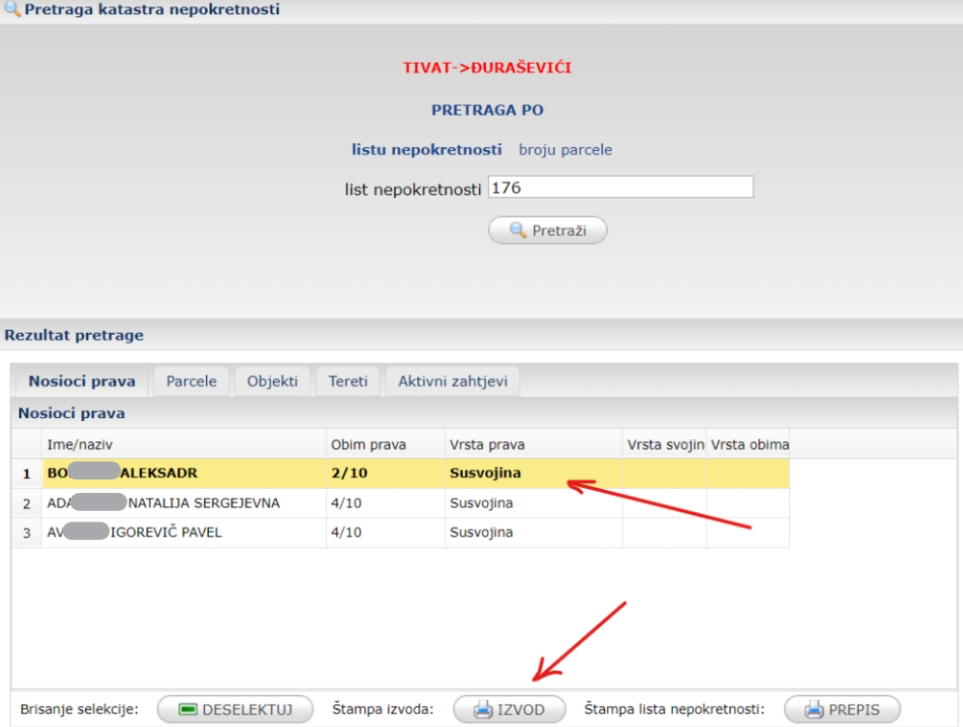The width and height of the screenshot is (963, 727).
Task: Click the magnifier icon in the Pretraži button
Action: click(x=518, y=230)
